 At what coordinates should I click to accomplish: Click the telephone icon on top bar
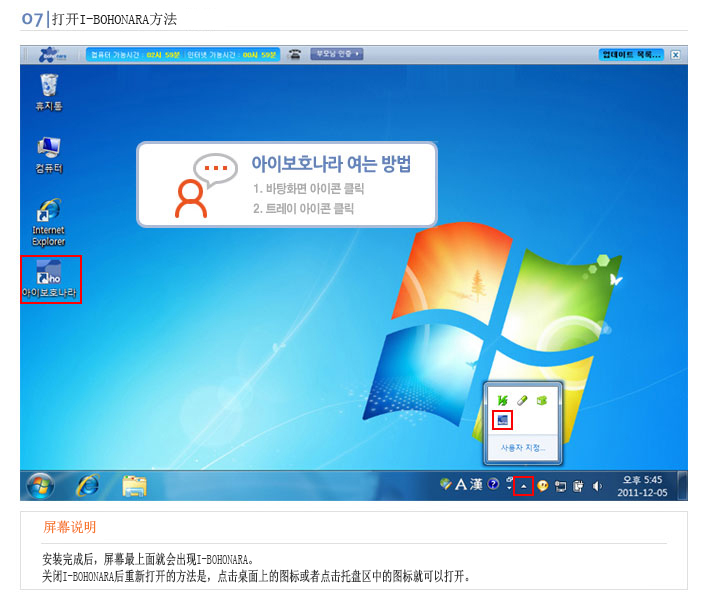tap(295, 55)
